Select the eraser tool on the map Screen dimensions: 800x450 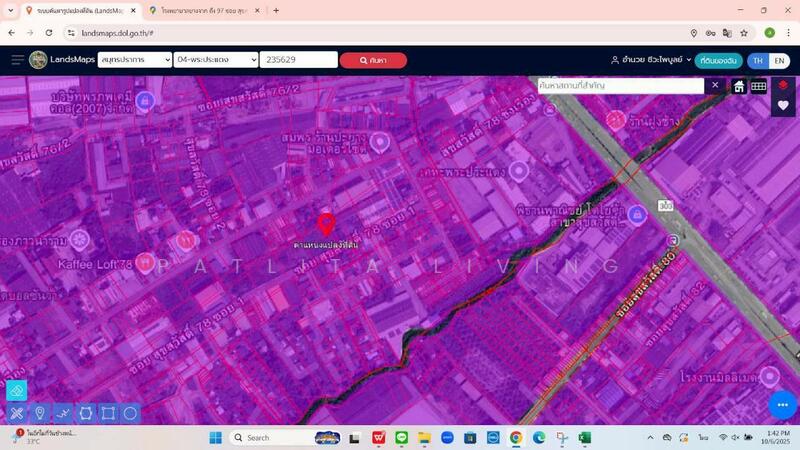coord(17,391)
